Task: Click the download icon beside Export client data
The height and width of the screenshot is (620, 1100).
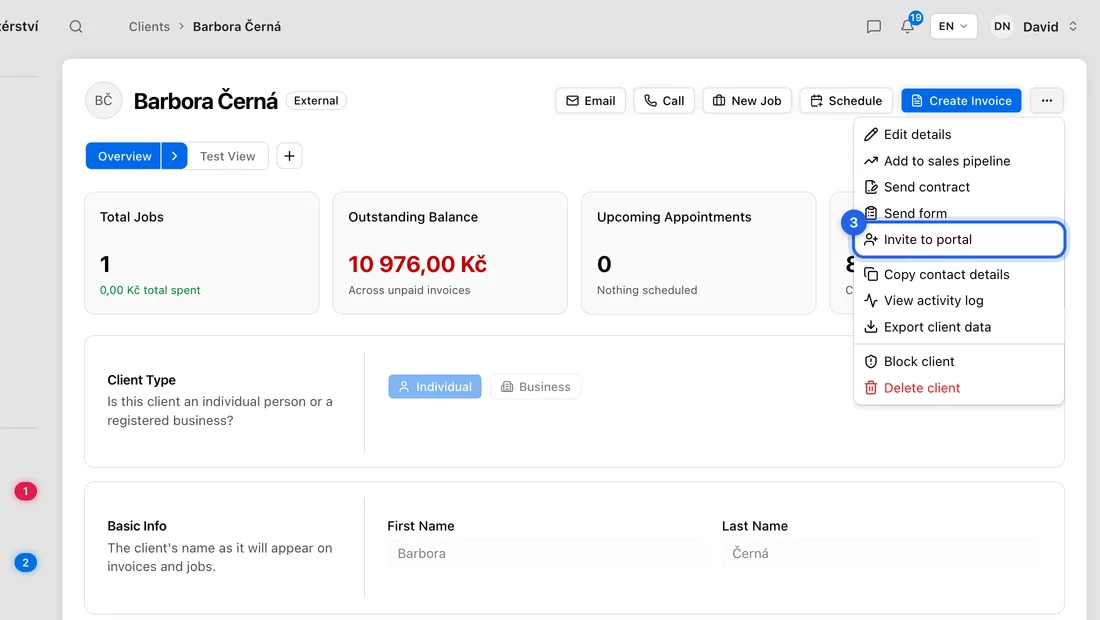Action: click(871, 327)
